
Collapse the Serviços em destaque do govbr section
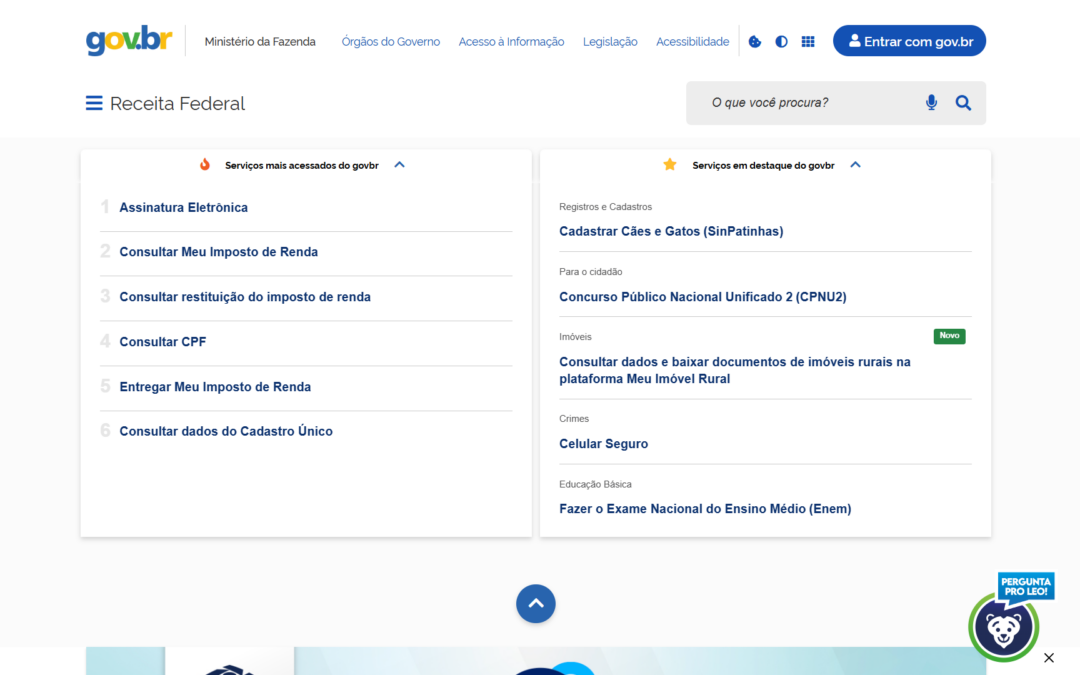[x=855, y=164]
